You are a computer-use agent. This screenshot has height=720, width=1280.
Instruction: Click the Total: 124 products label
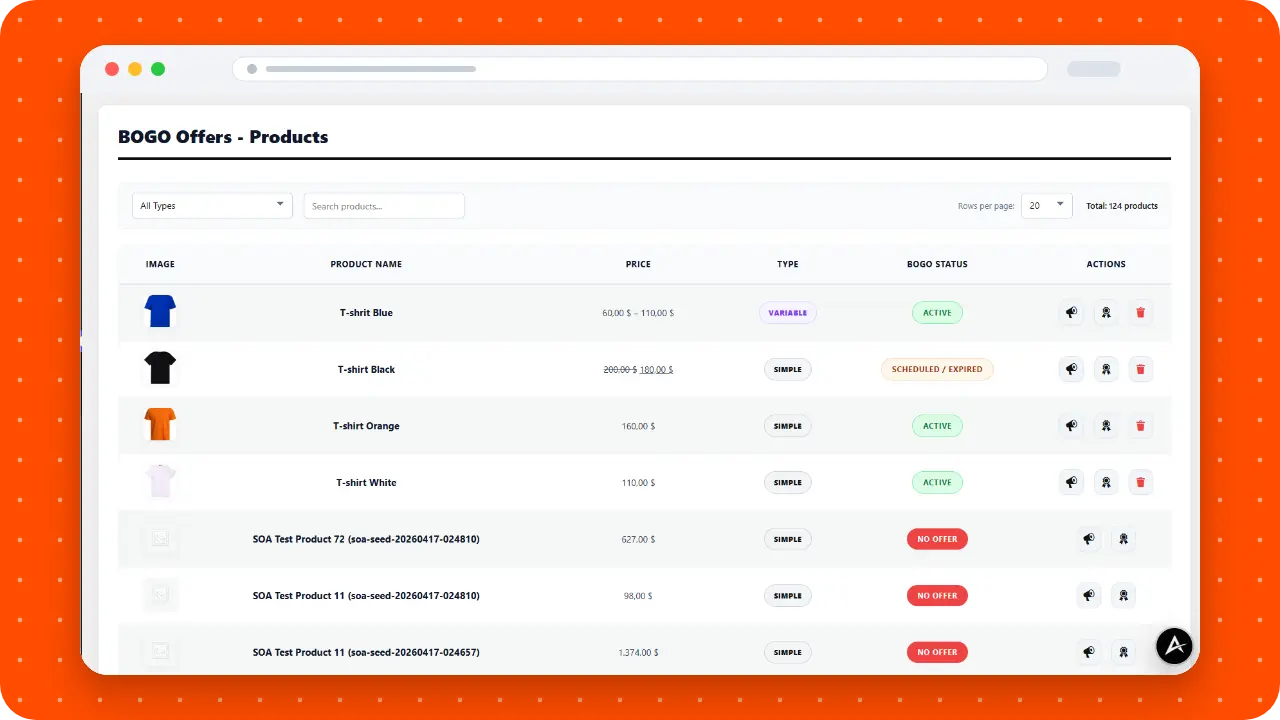[x=1122, y=206]
